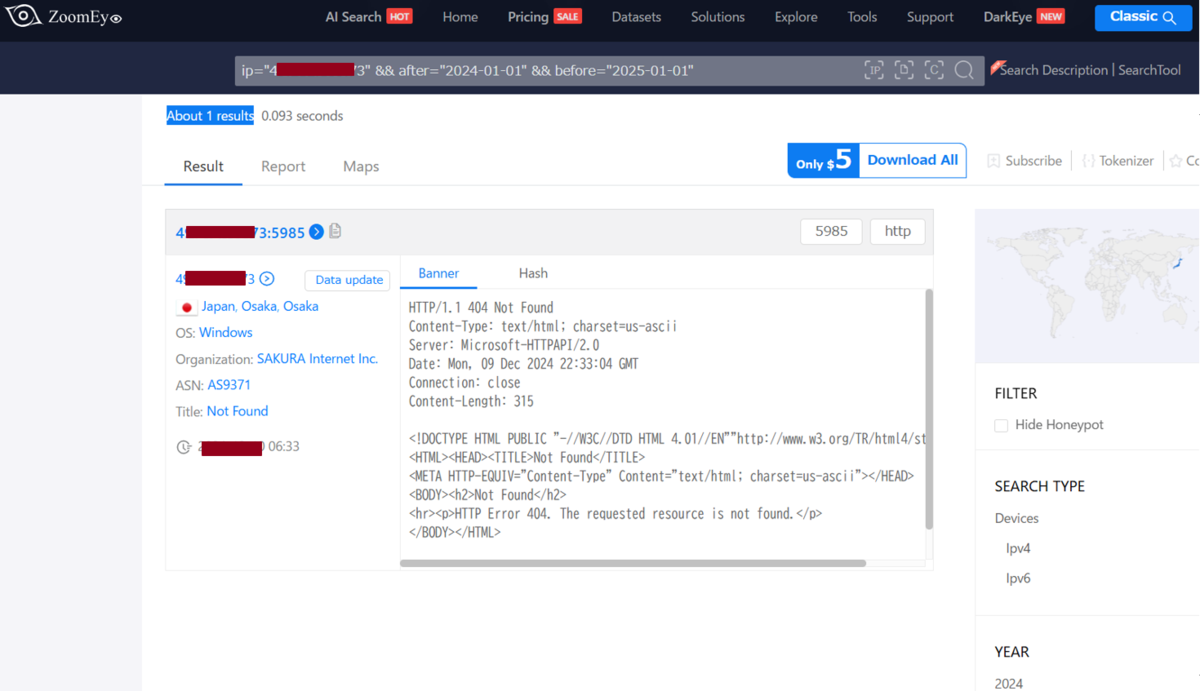Filter by Ipv4 devices
The image size is (1200, 691).
[x=1018, y=549]
